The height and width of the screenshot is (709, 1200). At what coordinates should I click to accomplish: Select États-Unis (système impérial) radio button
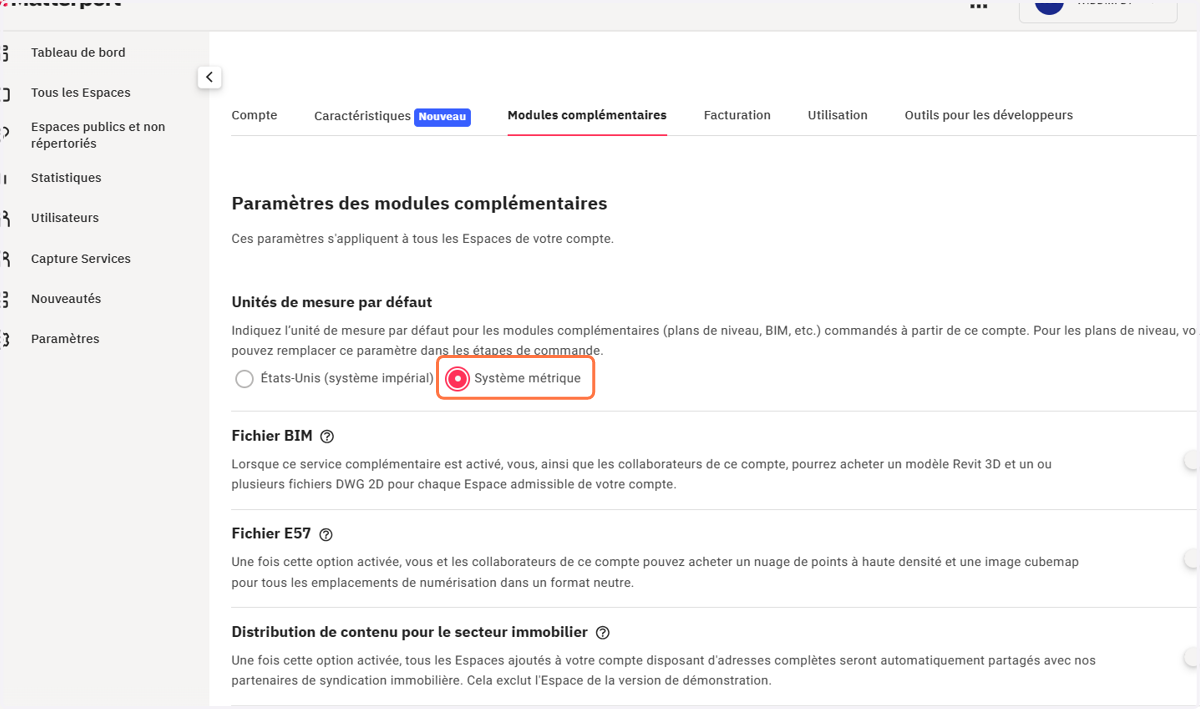coord(244,379)
